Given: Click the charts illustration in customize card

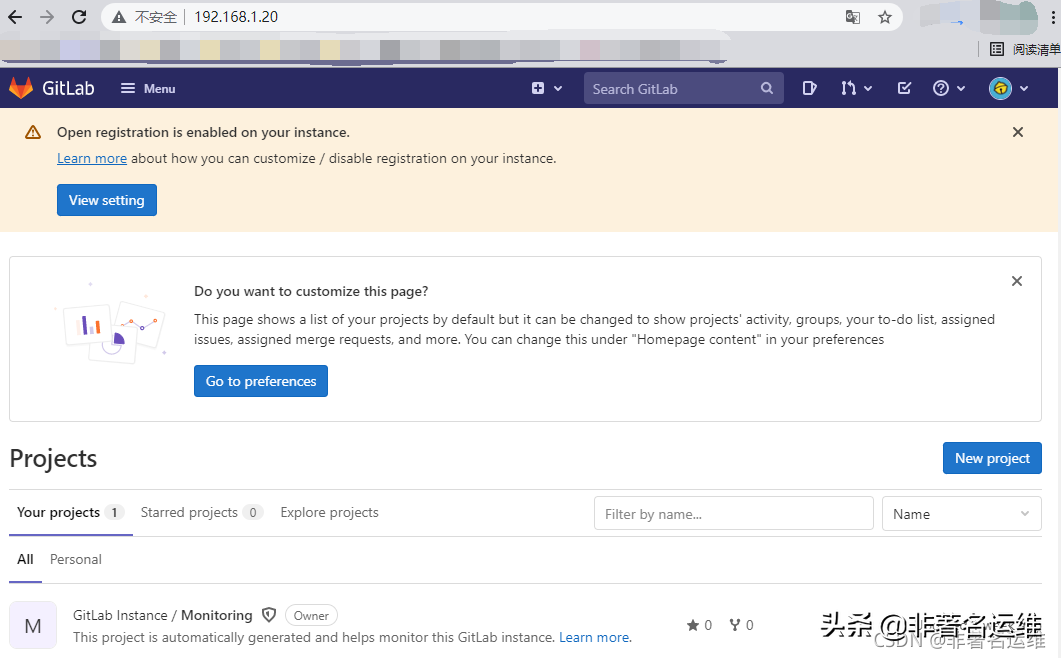Looking at the screenshot, I should click(x=111, y=323).
